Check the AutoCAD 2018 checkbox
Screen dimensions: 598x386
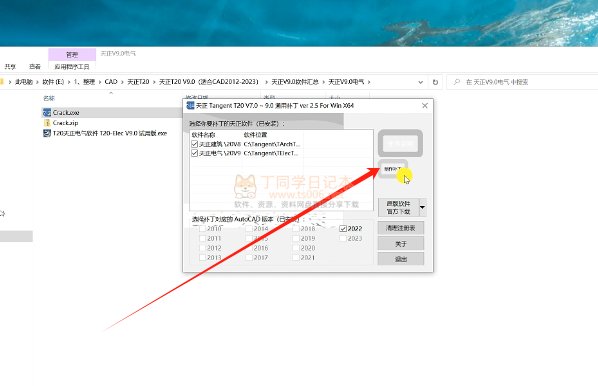coord(296,228)
